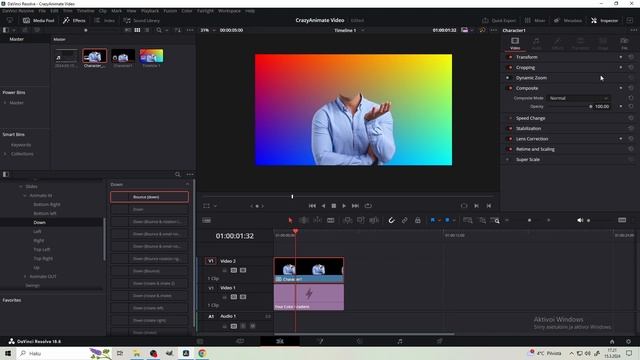The width and height of the screenshot is (640, 360).
Task: Open the marker color dropdown arrow
Action: (x=454, y=220)
